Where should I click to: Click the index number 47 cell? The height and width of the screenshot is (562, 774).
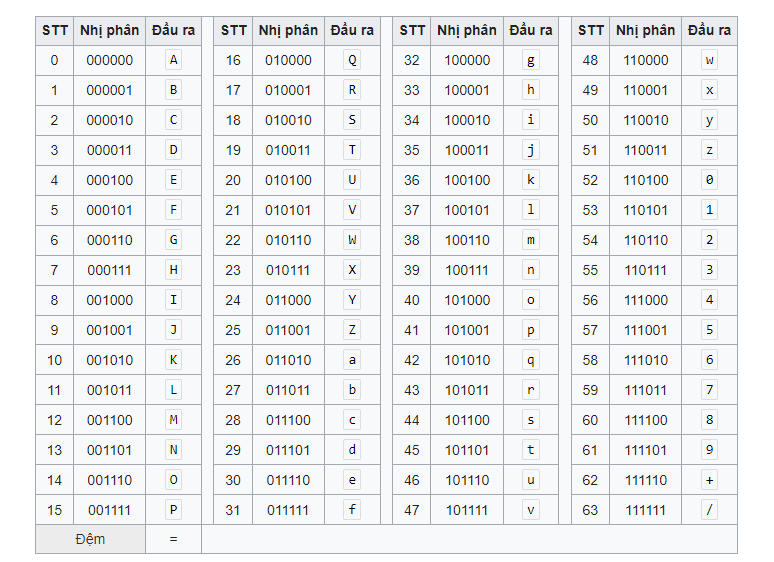click(x=411, y=510)
